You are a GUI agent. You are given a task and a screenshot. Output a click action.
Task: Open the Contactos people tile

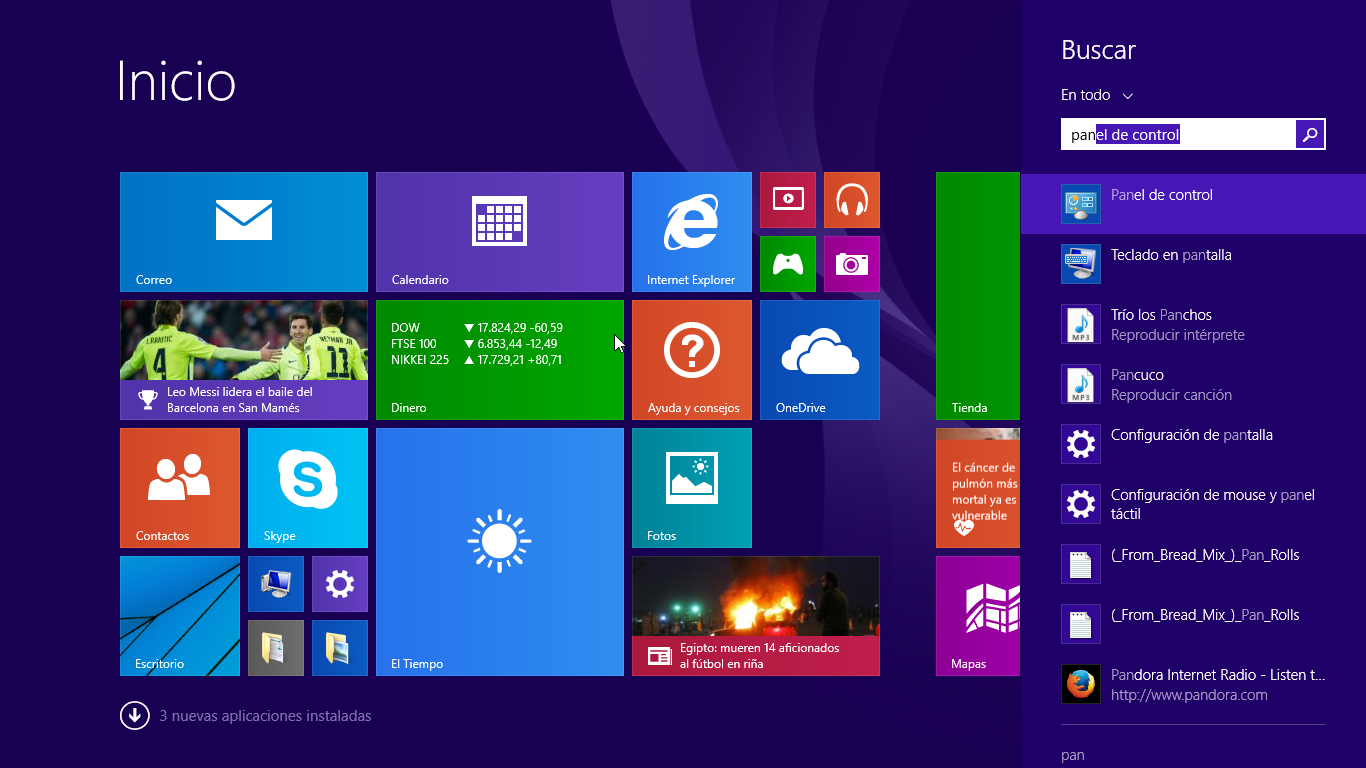point(180,488)
